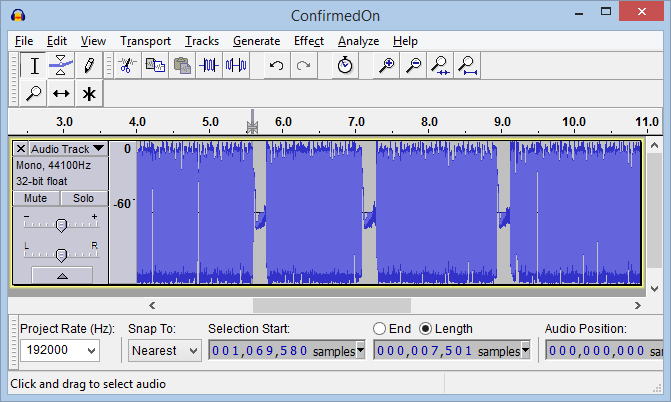The image size is (671, 402).
Task: Open the Generate menu
Action: point(257,41)
